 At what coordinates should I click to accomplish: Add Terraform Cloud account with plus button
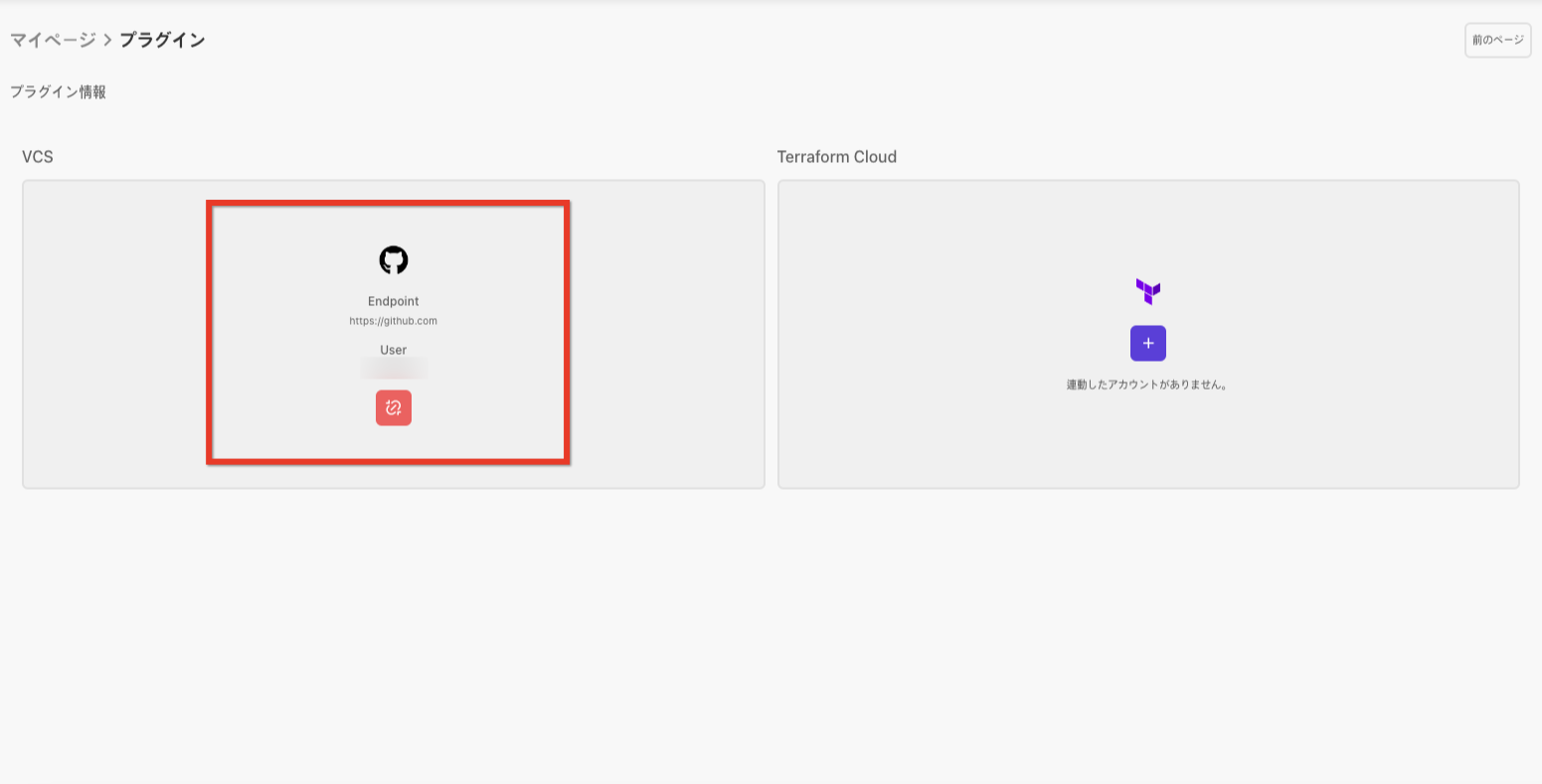click(x=1148, y=343)
